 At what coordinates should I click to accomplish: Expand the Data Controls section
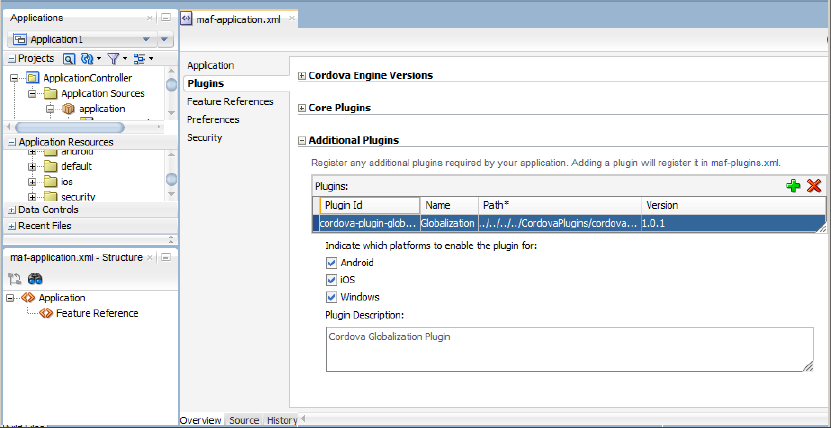(12, 210)
